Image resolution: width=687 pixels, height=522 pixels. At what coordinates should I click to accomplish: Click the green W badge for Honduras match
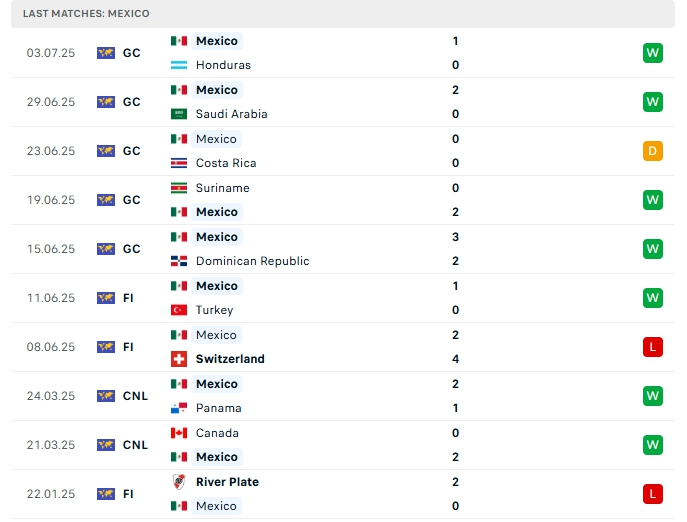[x=653, y=53]
